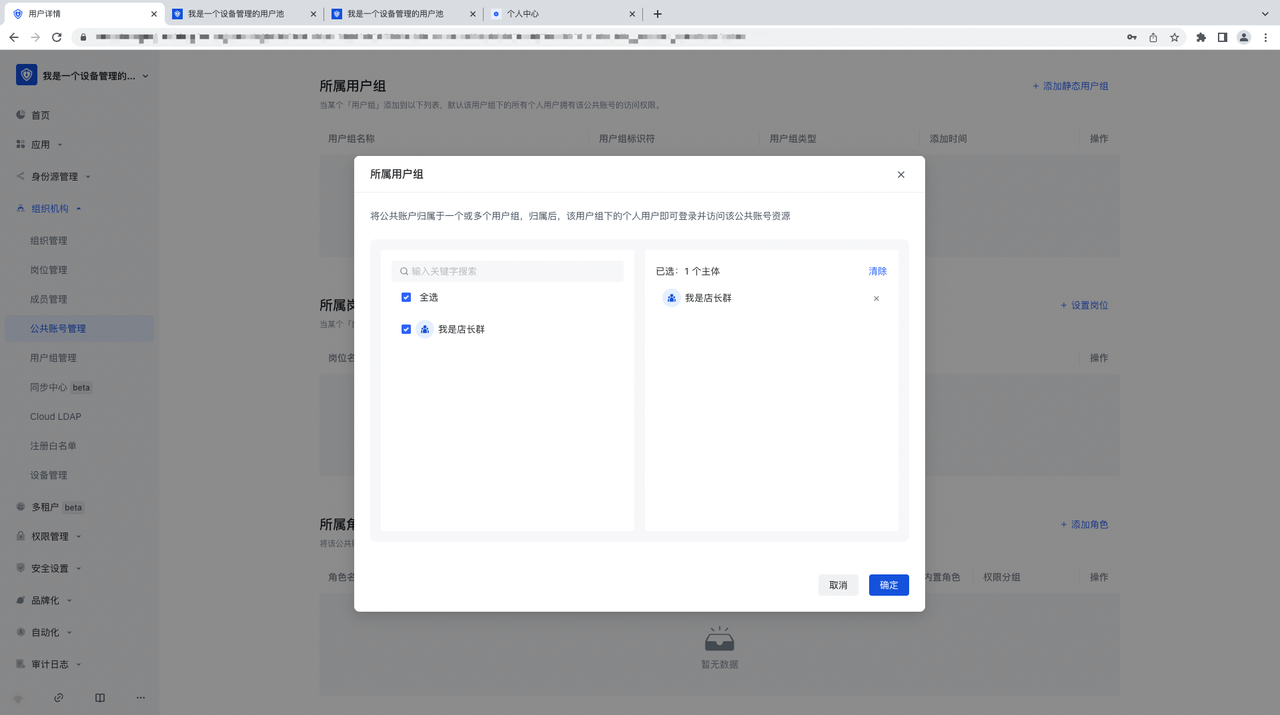
Task: Close the 所属用户组 dialog with X
Action: coord(900,174)
